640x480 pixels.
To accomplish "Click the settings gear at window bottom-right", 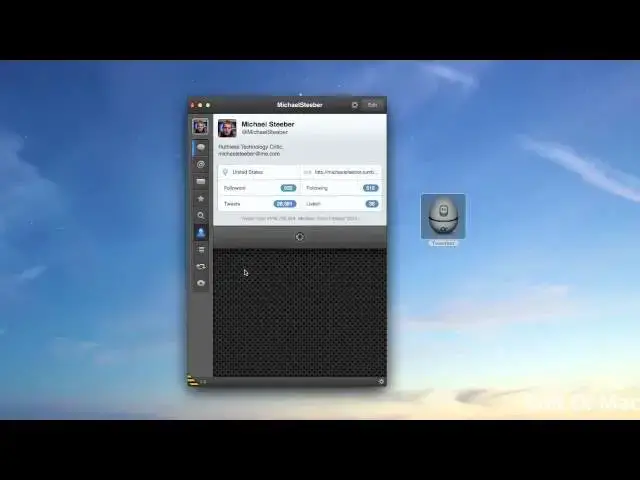I will coord(381,381).
